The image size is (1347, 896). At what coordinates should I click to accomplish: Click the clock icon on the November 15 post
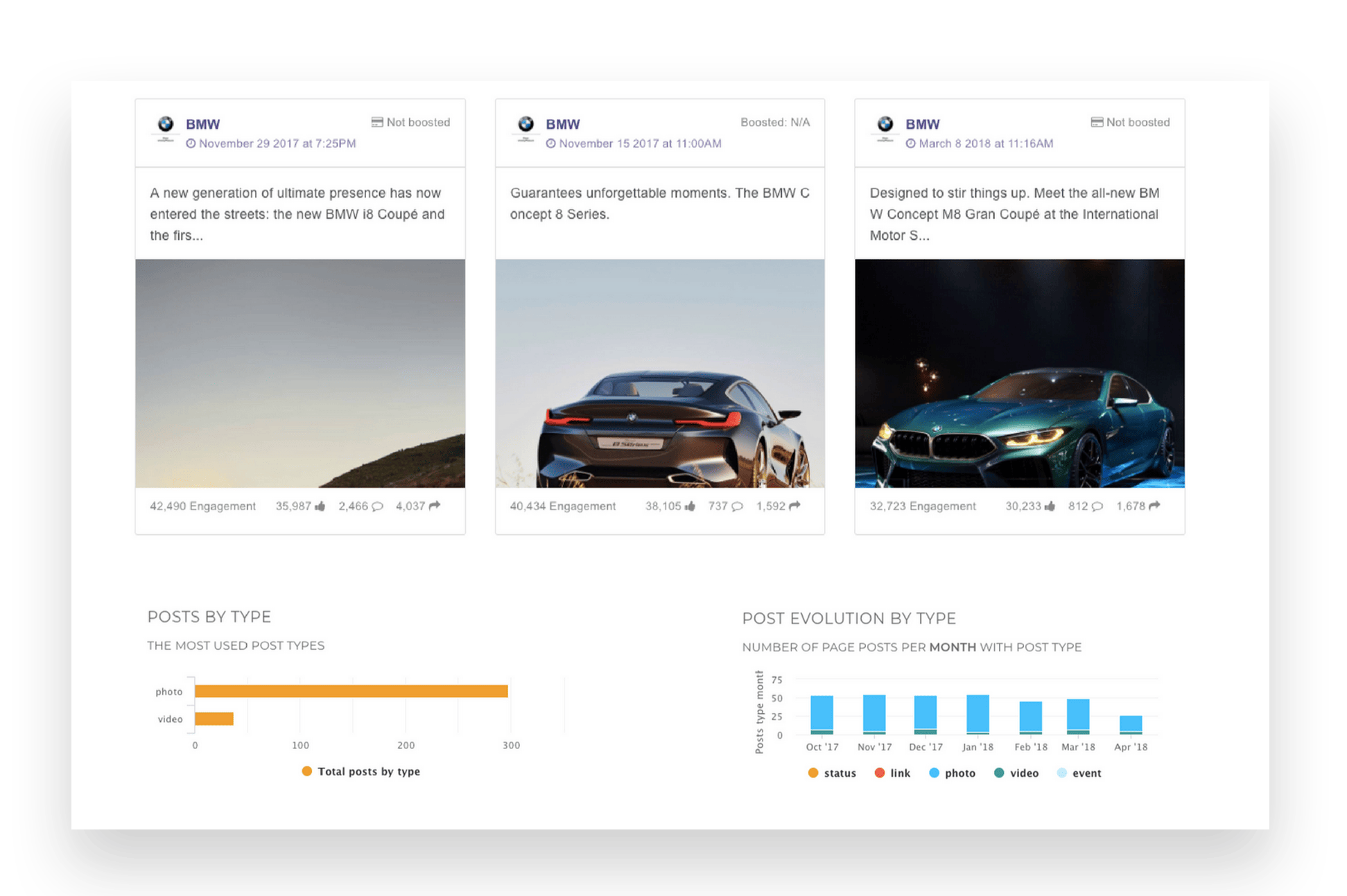pyautogui.click(x=551, y=143)
